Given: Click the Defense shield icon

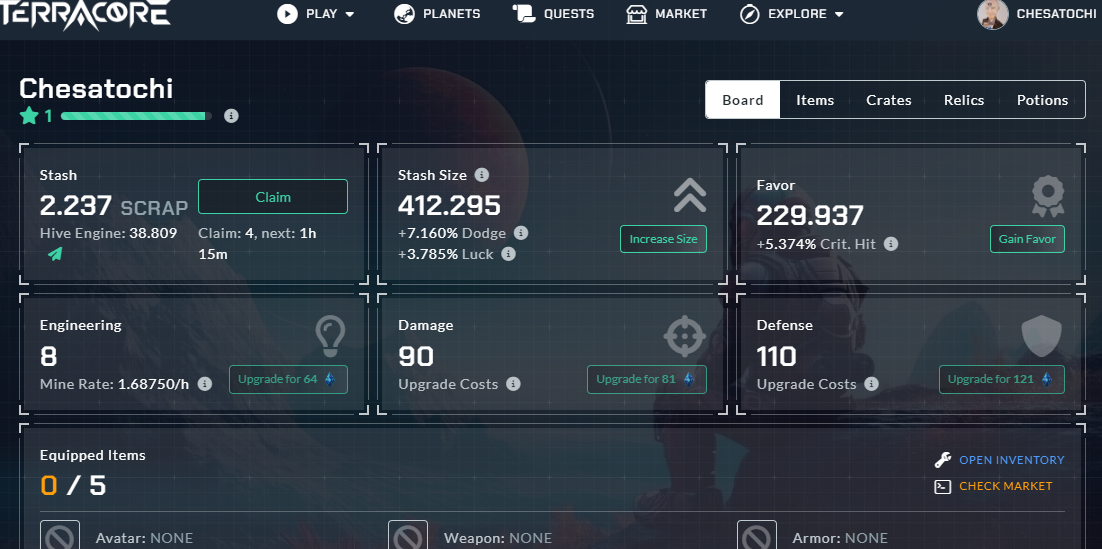Looking at the screenshot, I should (1042, 336).
